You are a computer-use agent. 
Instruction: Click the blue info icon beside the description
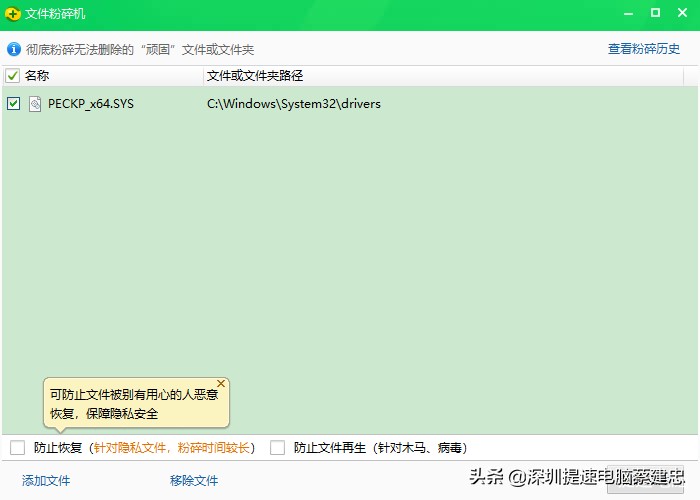[14, 49]
